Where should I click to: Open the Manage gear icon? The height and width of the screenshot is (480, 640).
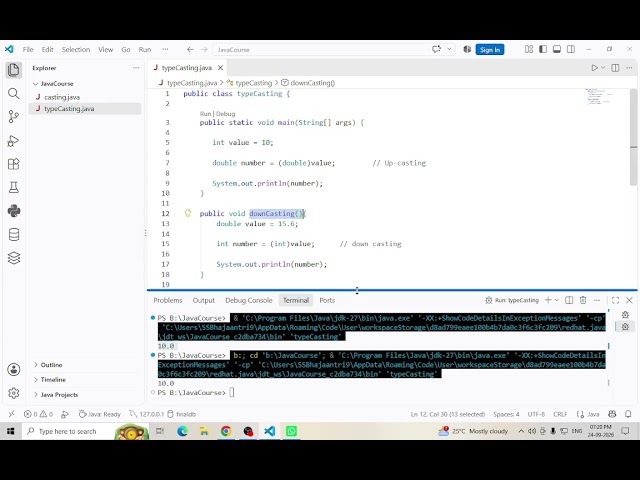[13, 393]
